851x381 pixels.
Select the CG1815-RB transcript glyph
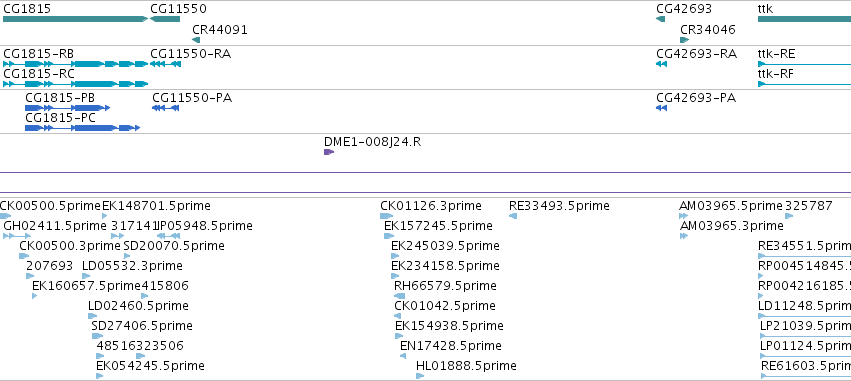[75, 64]
